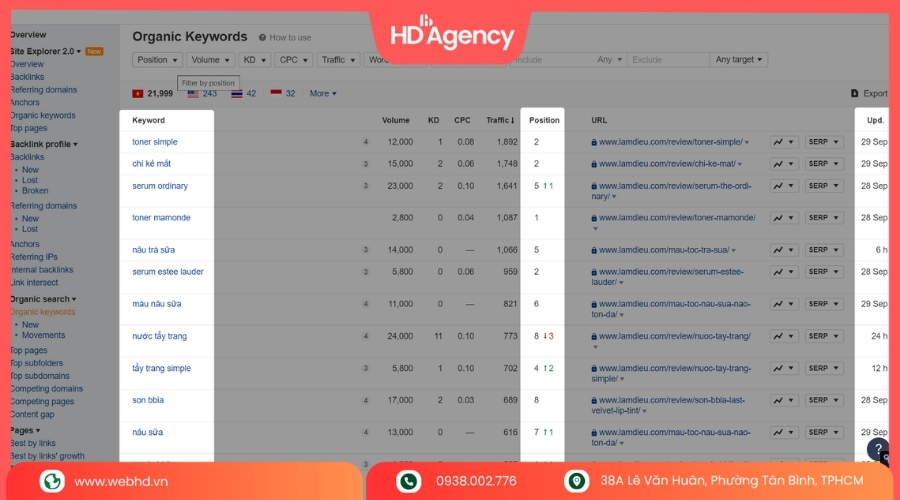Click the green lock icon of toner-simple URL
Viewport: 900px width, 500px height.
(594, 142)
